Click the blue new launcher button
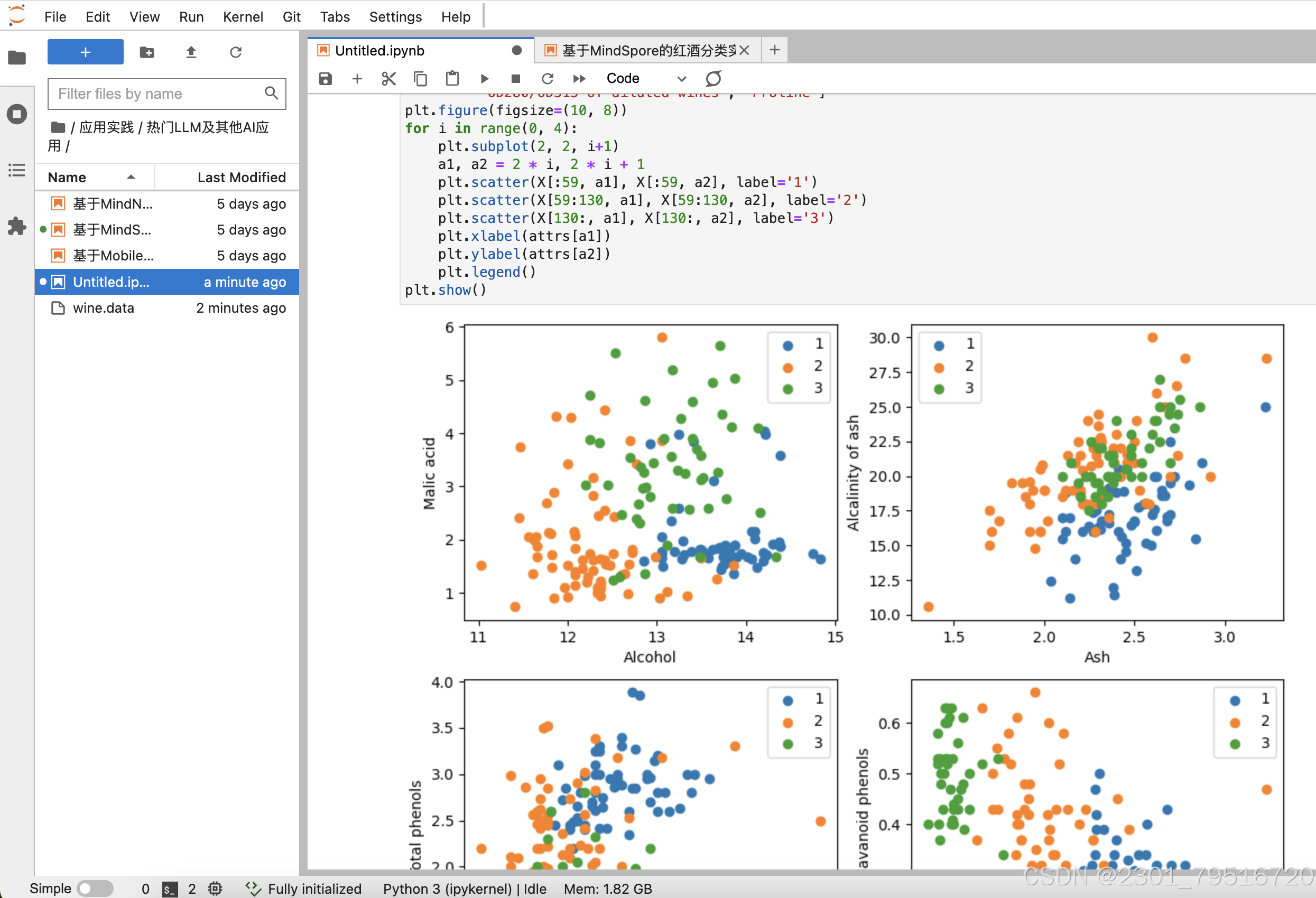This screenshot has width=1316, height=898. [x=86, y=53]
